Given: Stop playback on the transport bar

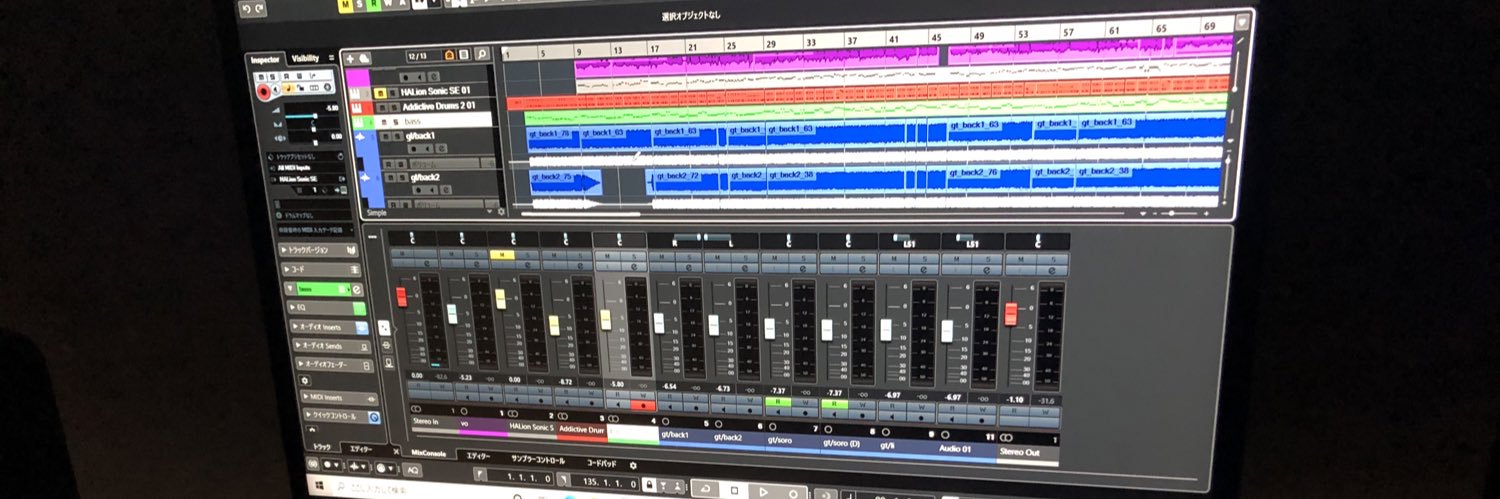Looking at the screenshot, I should click(x=735, y=491).
